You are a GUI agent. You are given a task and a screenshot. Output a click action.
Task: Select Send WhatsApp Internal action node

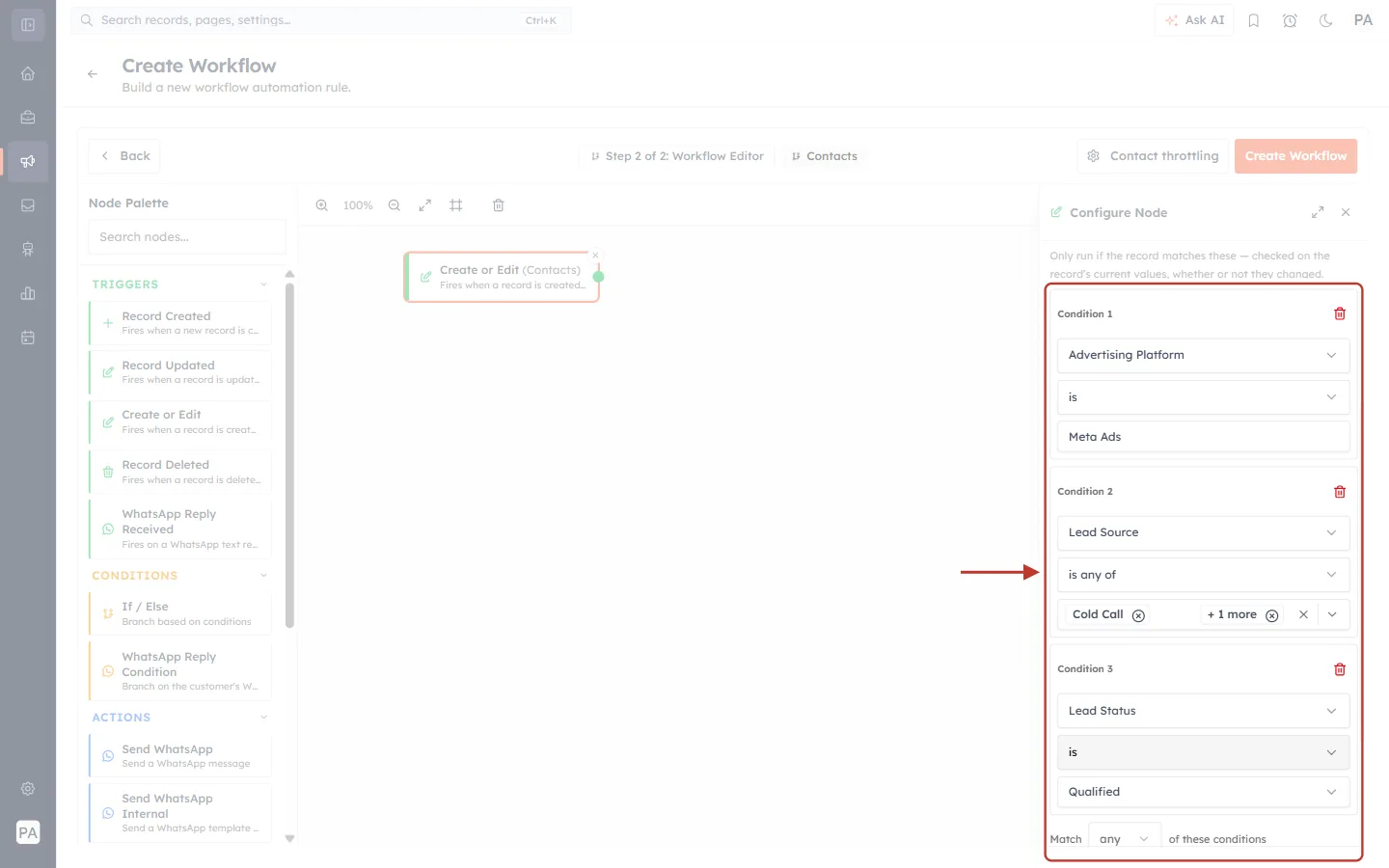(180, 813)
